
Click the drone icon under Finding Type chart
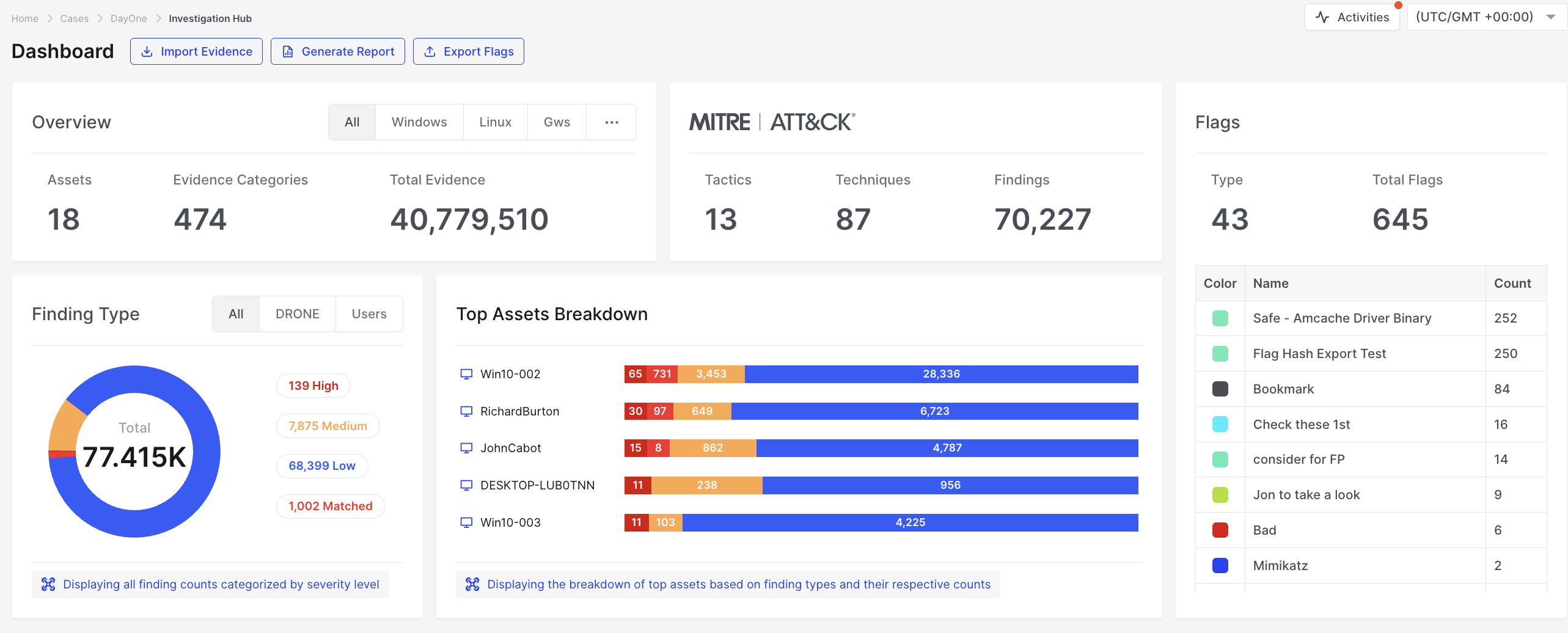click(x=48, y=584)
